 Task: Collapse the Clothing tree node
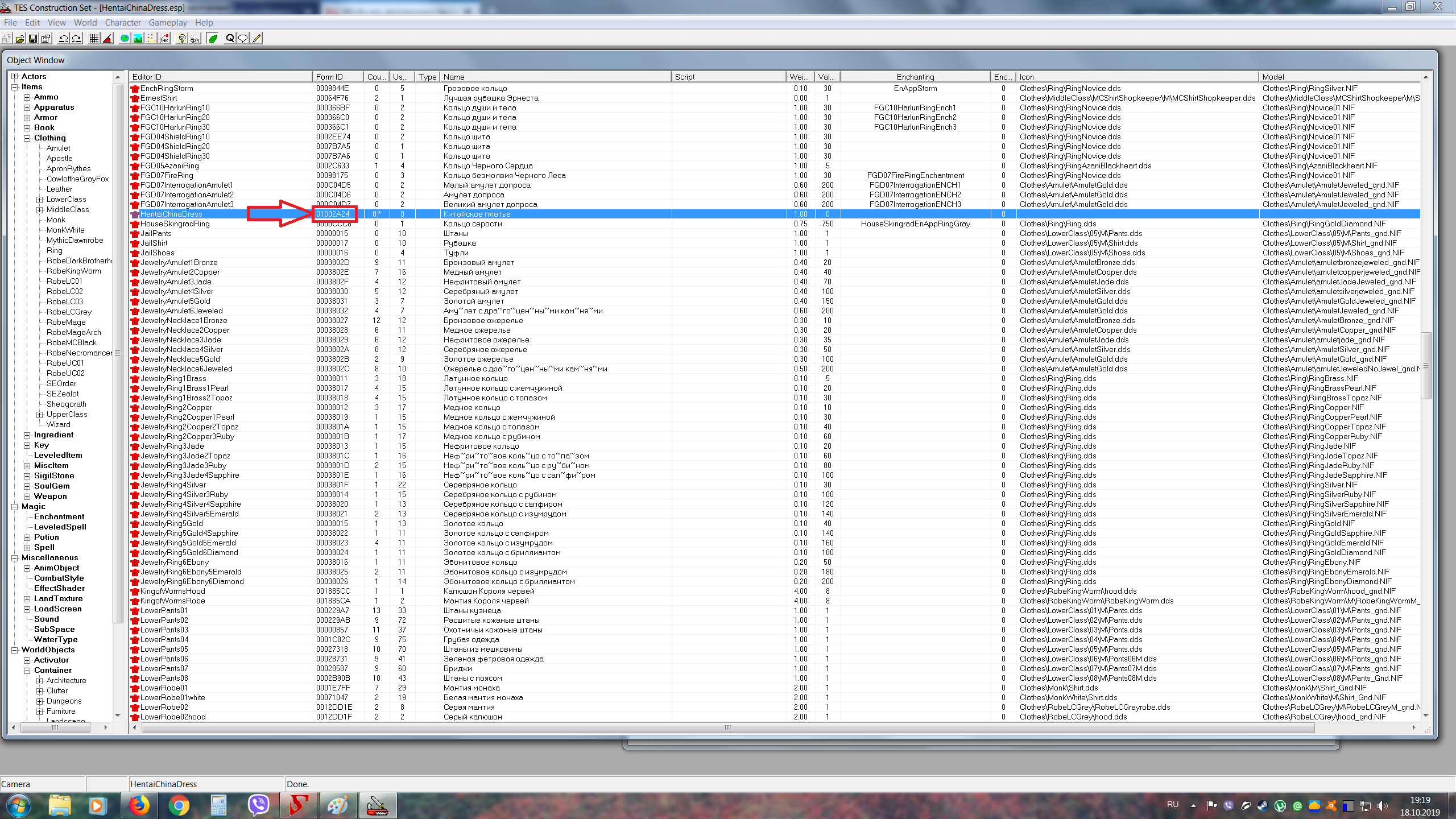click(27, 138)
